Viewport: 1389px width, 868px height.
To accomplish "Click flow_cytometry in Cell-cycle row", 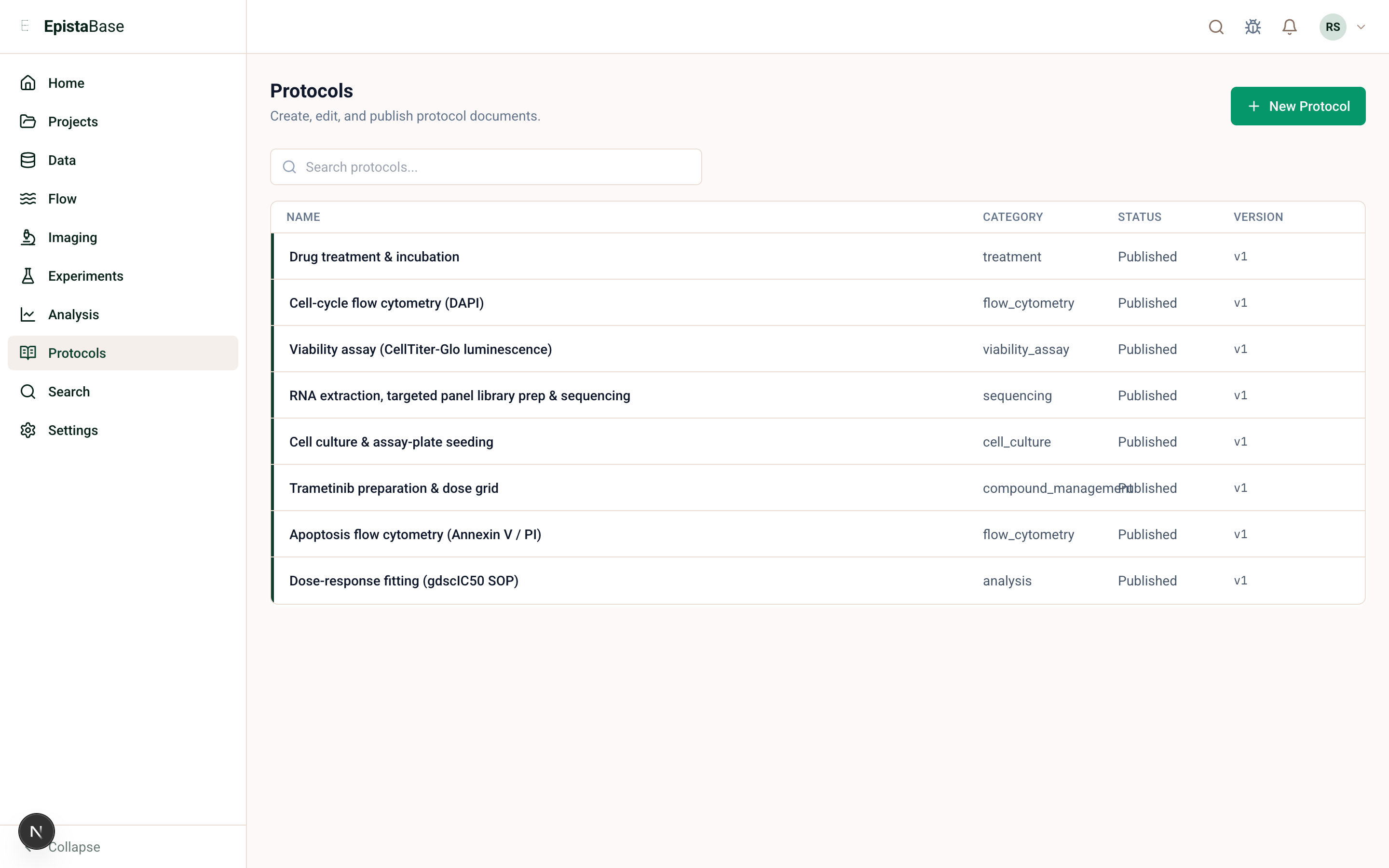I will pos(1028,302).
